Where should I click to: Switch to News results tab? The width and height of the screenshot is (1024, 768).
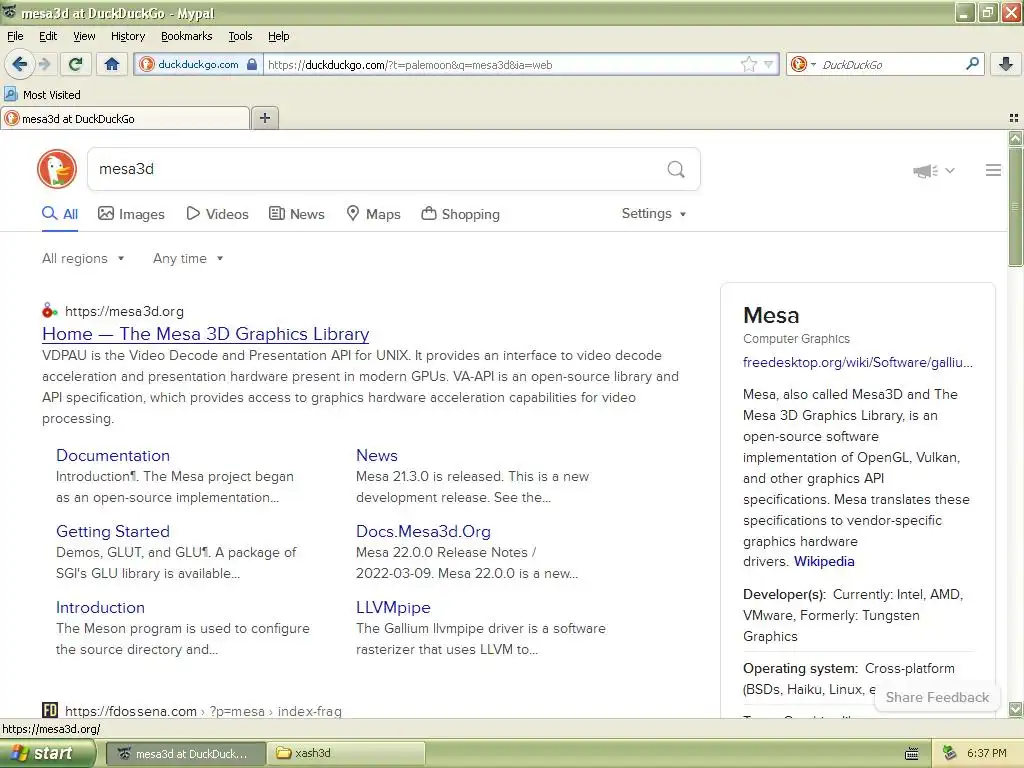pyautogui.click(x=296, y=214)
